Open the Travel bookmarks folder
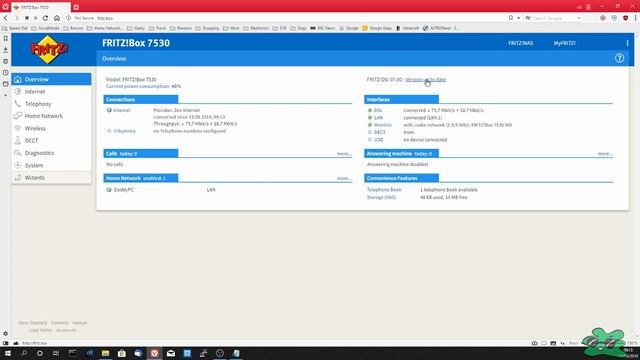The width and height of the screenshot is (640, 360). click(158, 28)
